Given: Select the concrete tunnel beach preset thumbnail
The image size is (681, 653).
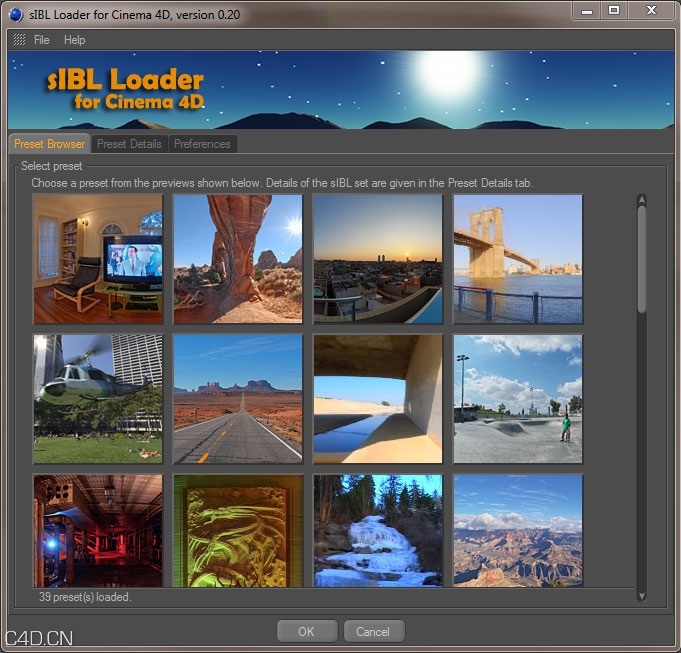Looking at the screenshot, I should pos(378,399).
